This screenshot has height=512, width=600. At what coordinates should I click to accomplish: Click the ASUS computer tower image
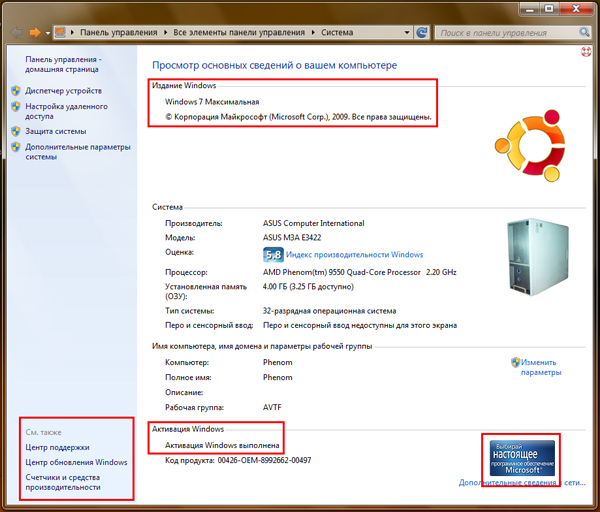(537, 257)
